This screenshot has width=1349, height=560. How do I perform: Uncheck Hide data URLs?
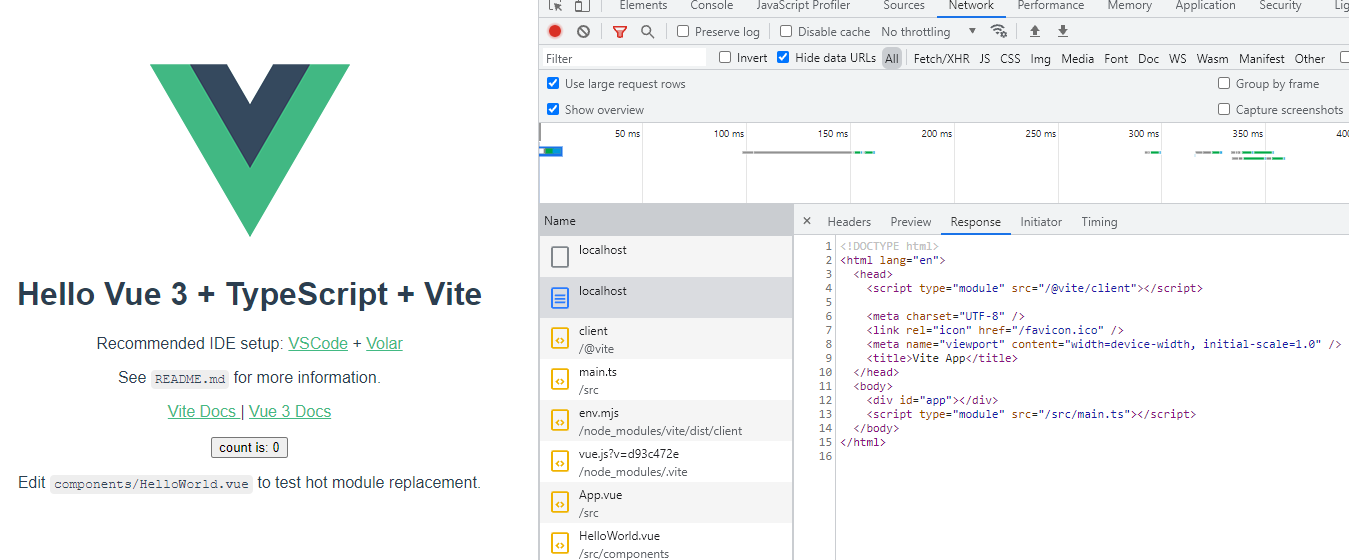(x=783, y=58)
